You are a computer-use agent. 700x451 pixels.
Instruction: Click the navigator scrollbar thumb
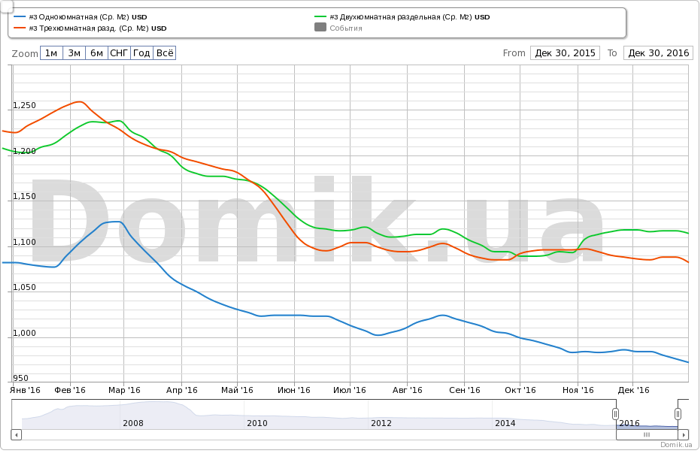[x=647, y=434]
